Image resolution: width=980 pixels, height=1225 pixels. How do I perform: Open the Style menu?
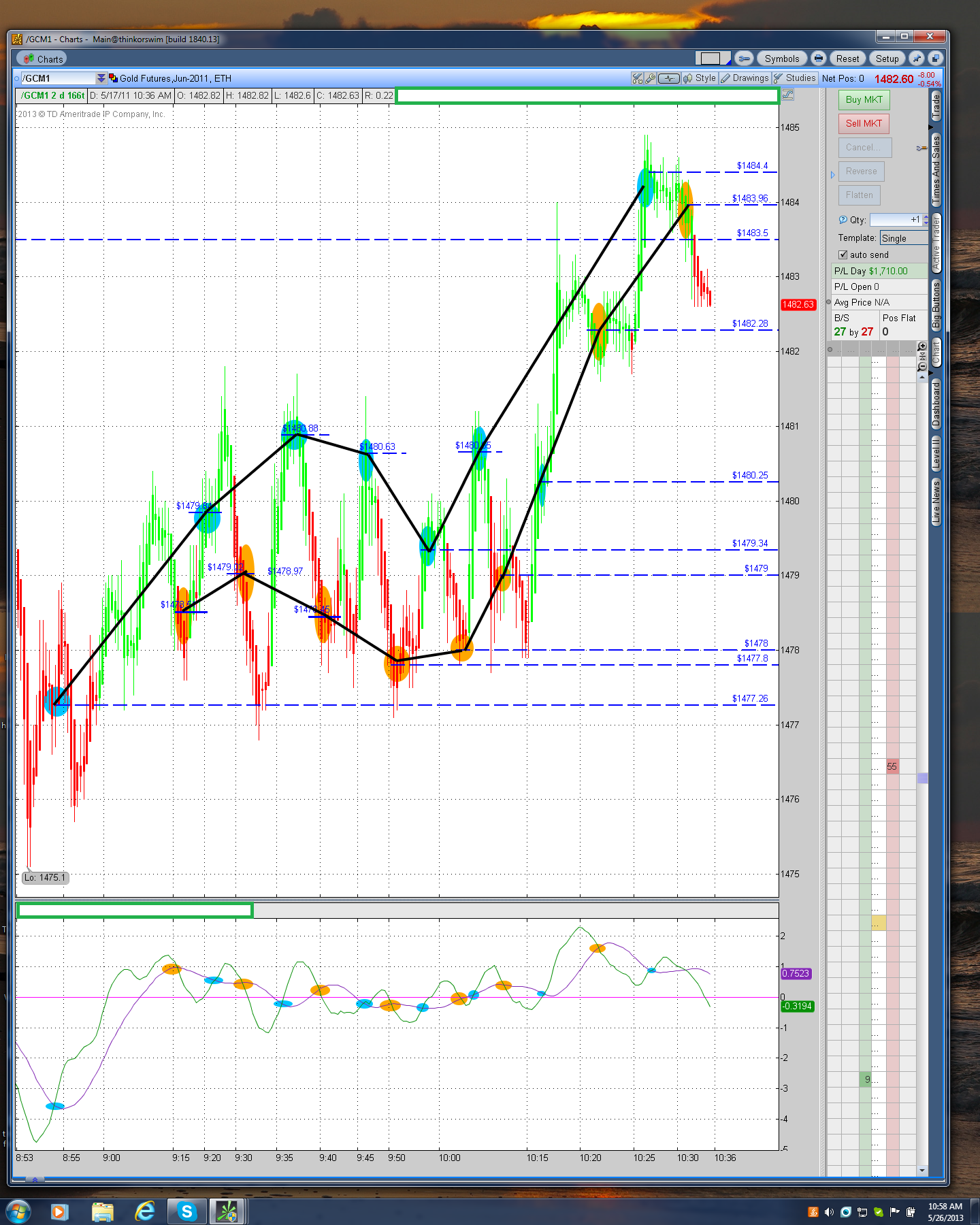(x=700, y=78)
